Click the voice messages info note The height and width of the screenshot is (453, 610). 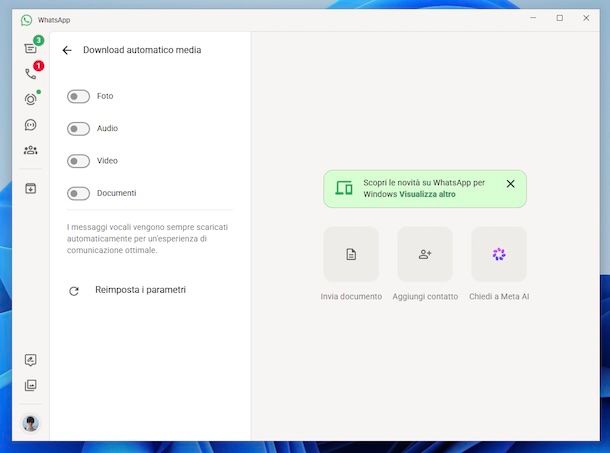tap(147, 239)
